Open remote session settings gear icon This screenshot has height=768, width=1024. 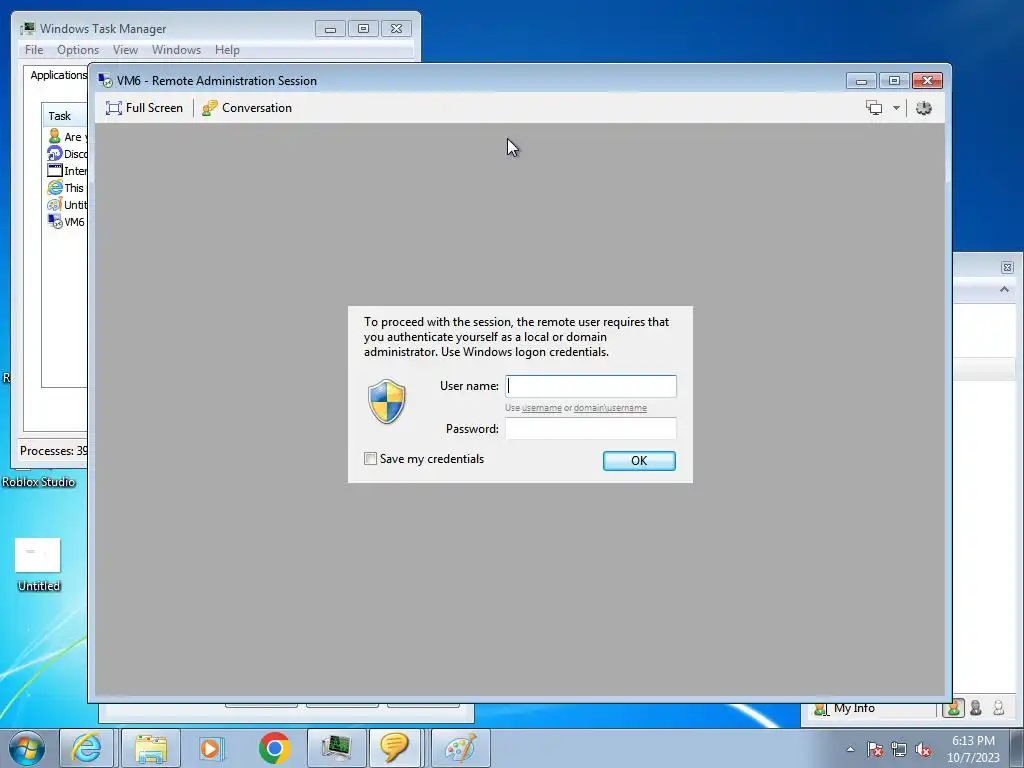coord(923,108)
